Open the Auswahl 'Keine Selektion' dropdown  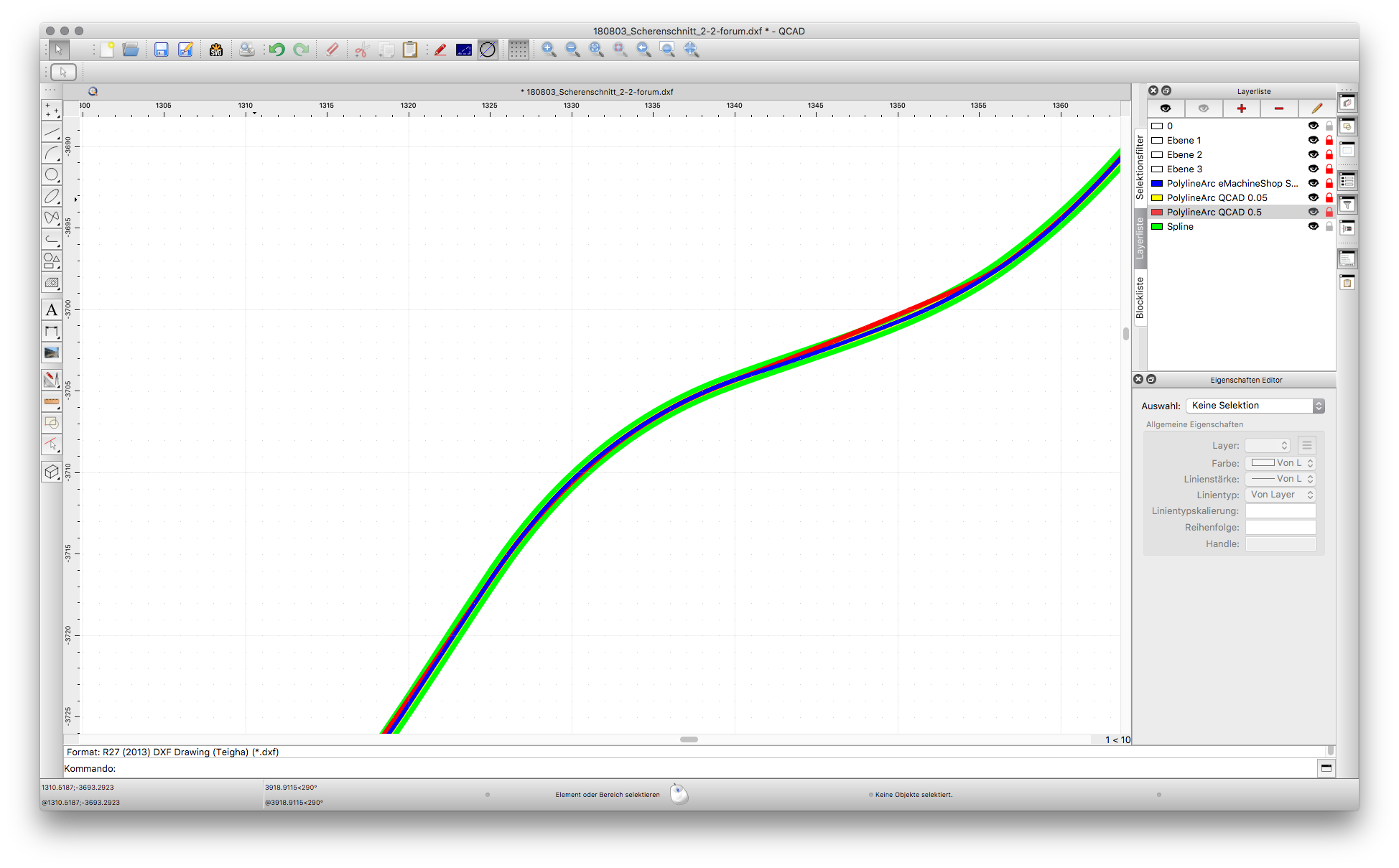(x=1255, y=406)
